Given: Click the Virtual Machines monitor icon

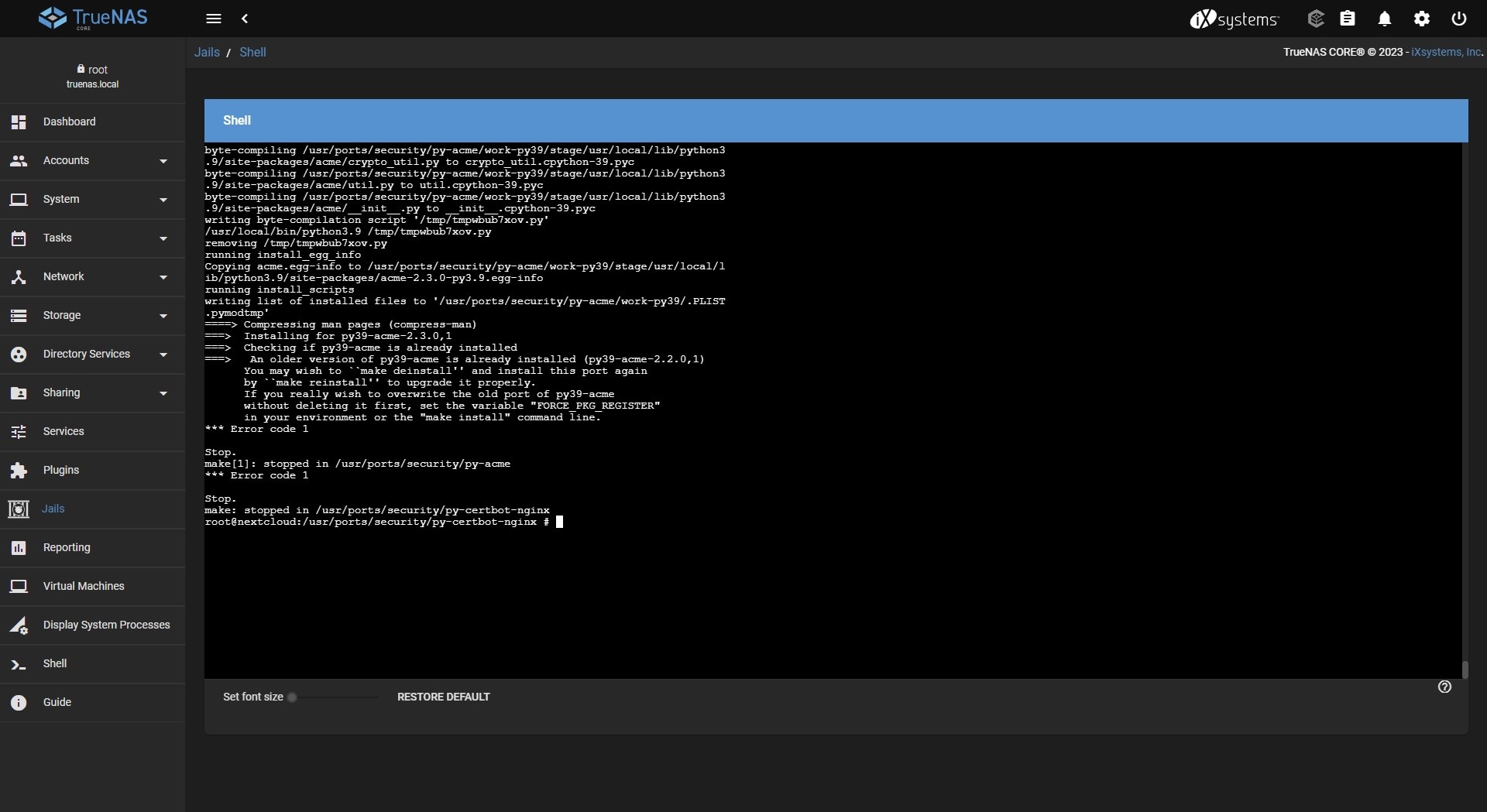Looking at the screenshot, I should (x=19, y=587).
